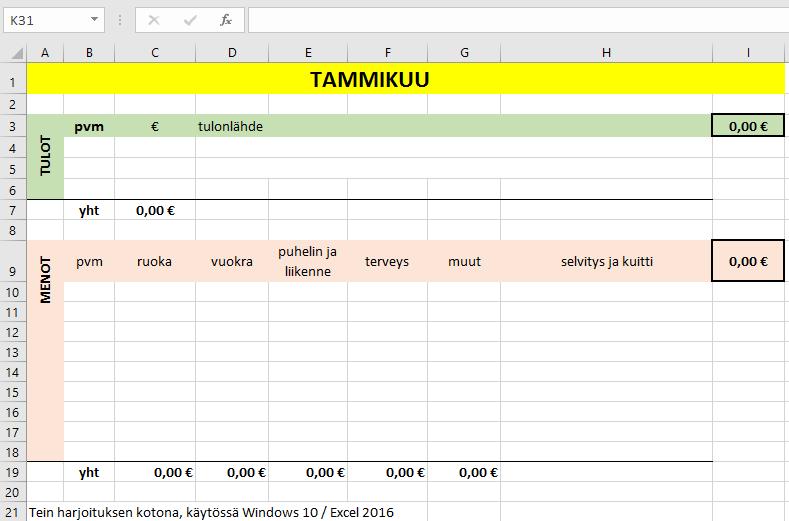Click the Tein harjoituksen kotona note text
789x521 pixels.
[211, 512]
